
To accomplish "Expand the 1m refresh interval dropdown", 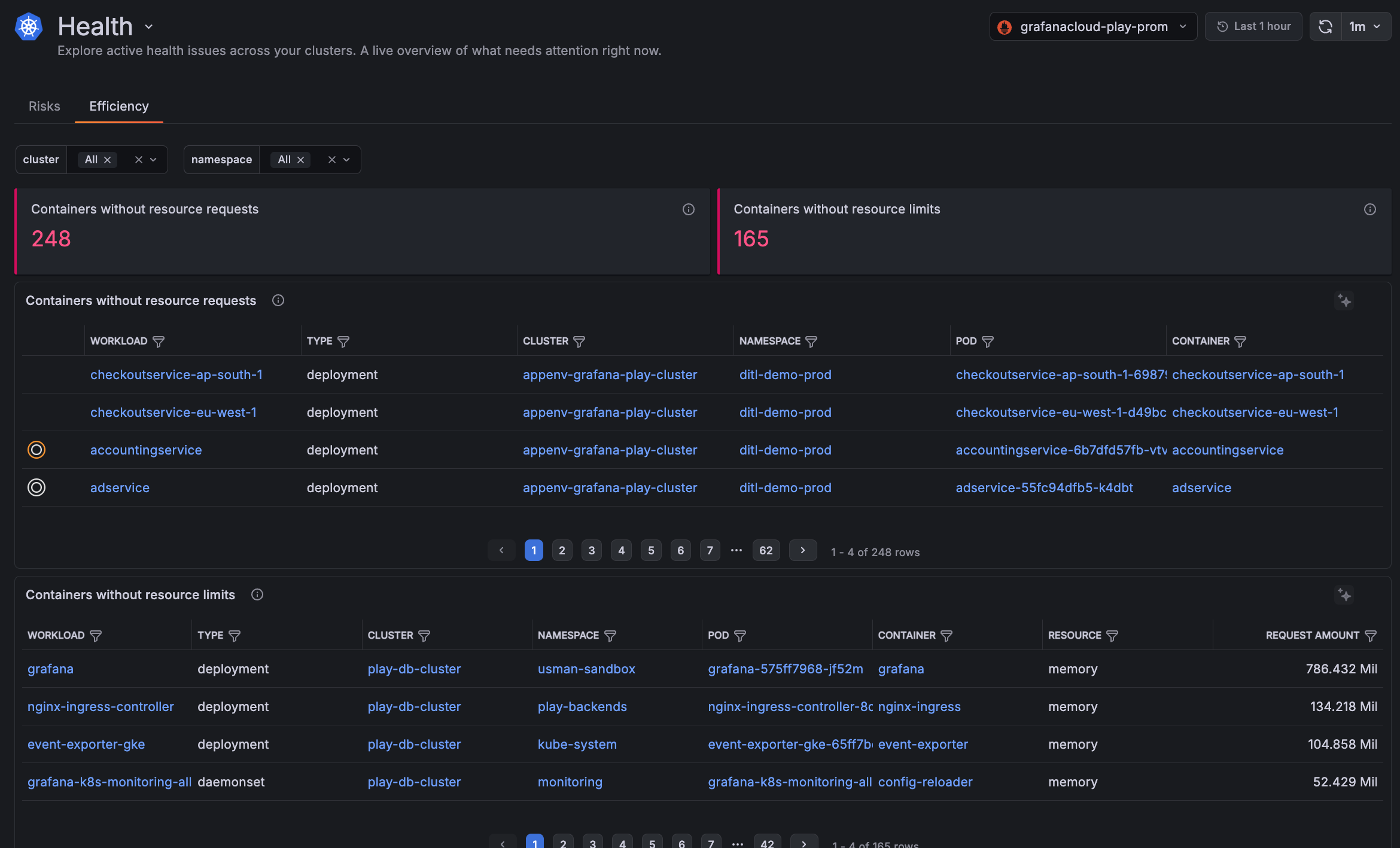I will click(x=1365, y=27).
